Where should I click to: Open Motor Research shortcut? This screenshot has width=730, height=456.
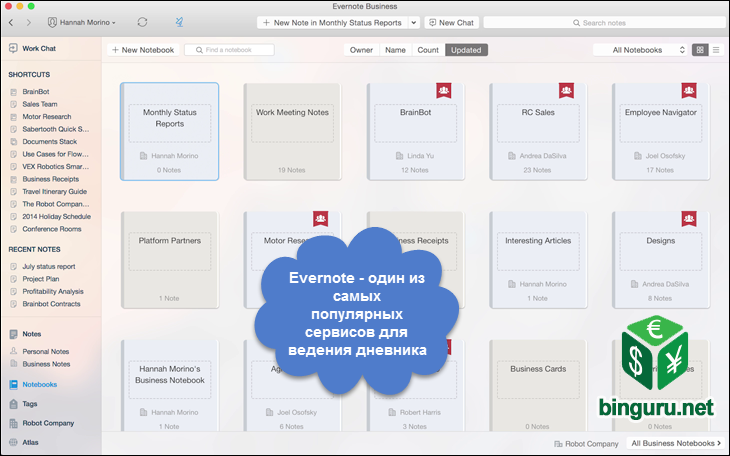pyautogui.click(x=47, y=117)
